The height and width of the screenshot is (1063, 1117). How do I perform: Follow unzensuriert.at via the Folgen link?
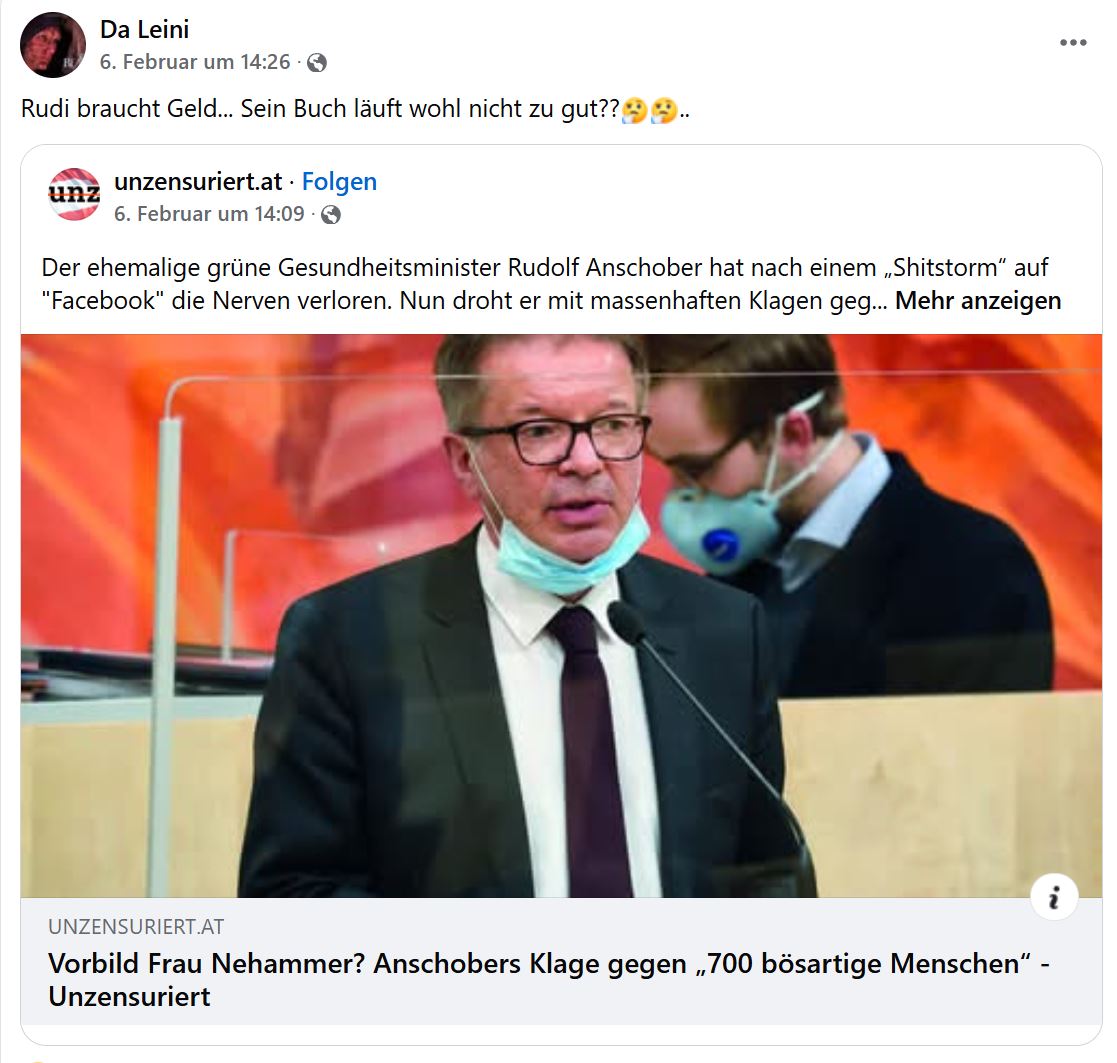(339, 182)
